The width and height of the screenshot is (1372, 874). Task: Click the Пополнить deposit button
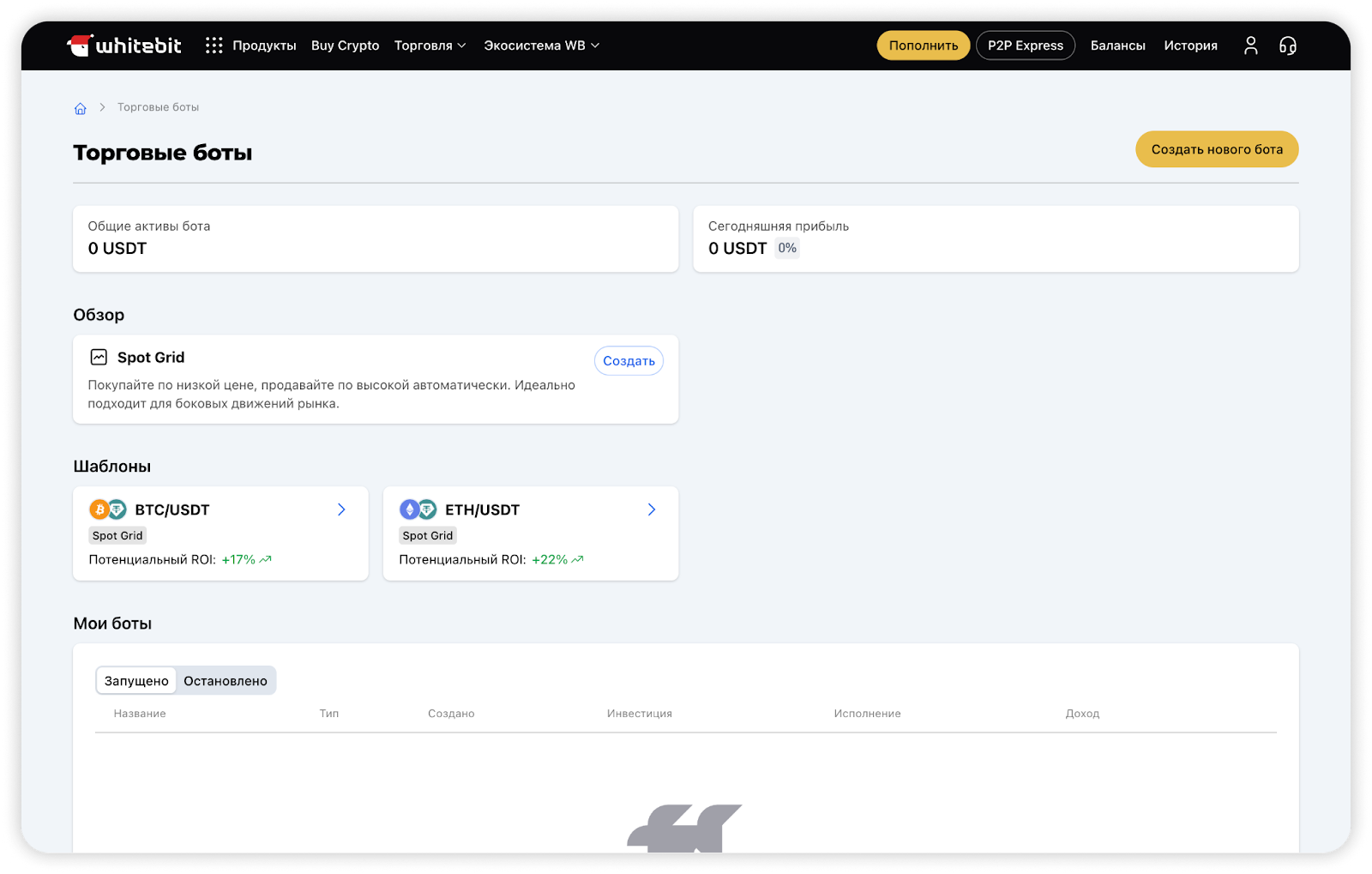click(x=923, y=45)
